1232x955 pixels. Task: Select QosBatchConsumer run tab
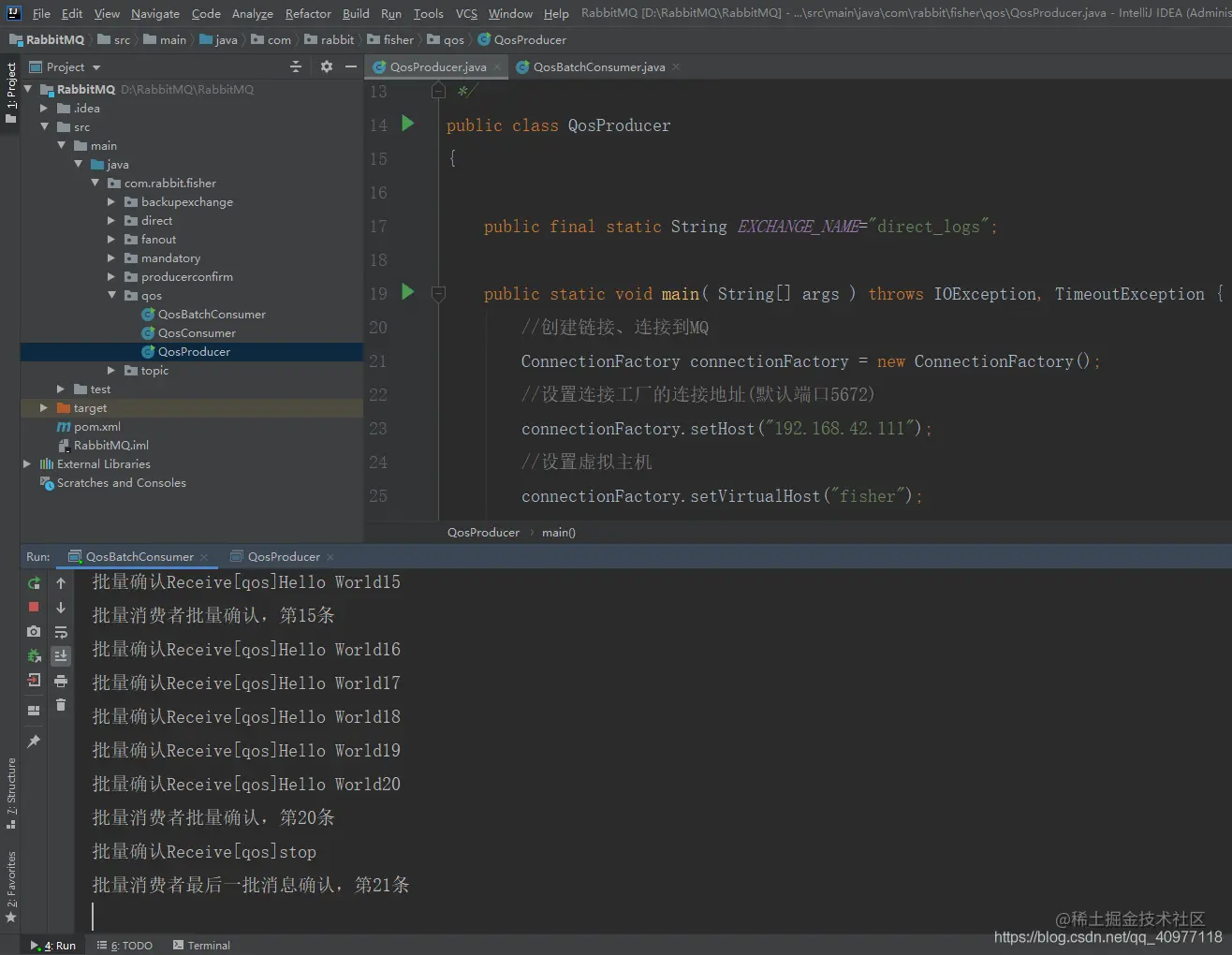pos(139,556)
